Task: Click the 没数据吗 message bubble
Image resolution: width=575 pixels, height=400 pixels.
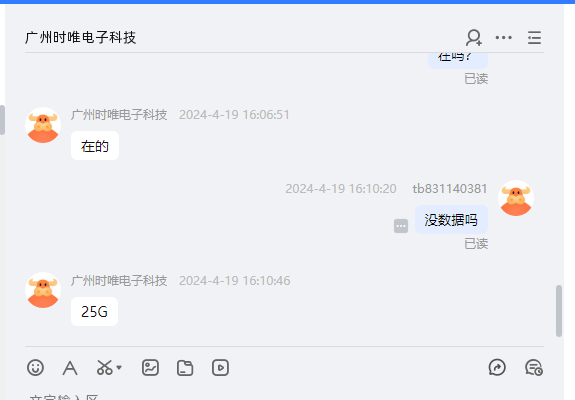Action: point(451,220)
